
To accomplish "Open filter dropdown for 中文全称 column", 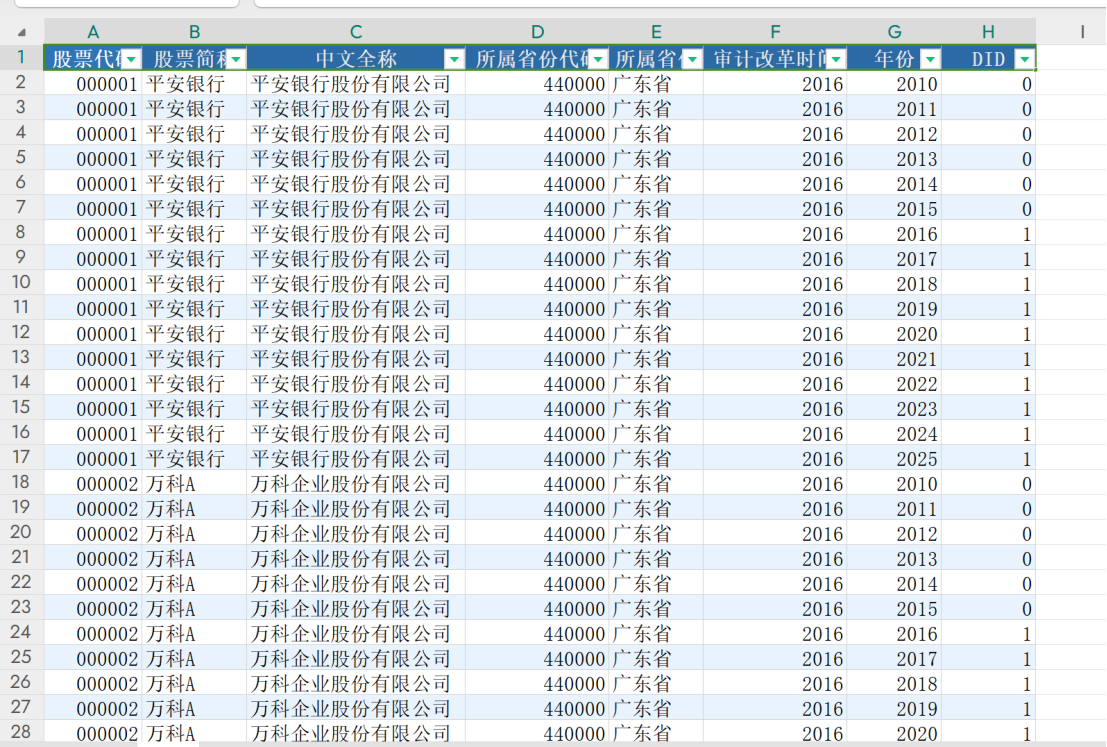I will (x=455, y=59).
